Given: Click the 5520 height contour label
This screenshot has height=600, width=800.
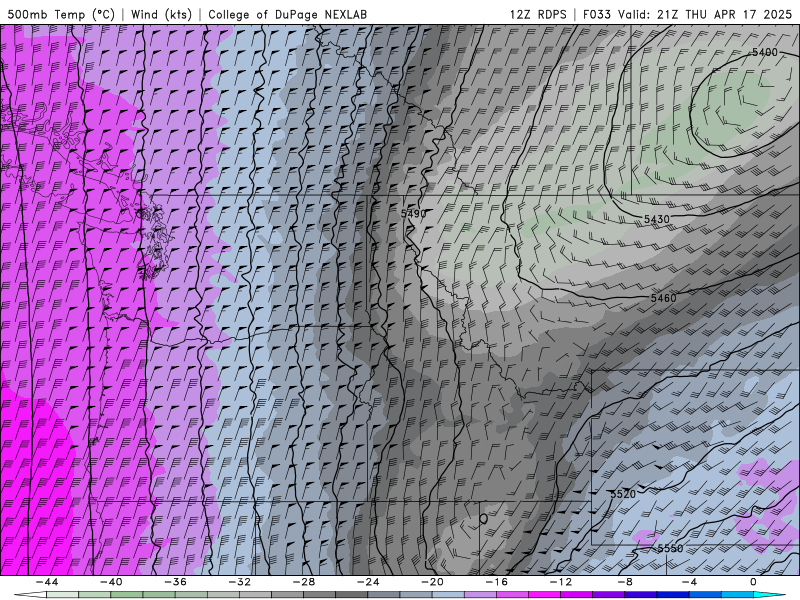Looking at the screenshot, I should tap(623, 494).
